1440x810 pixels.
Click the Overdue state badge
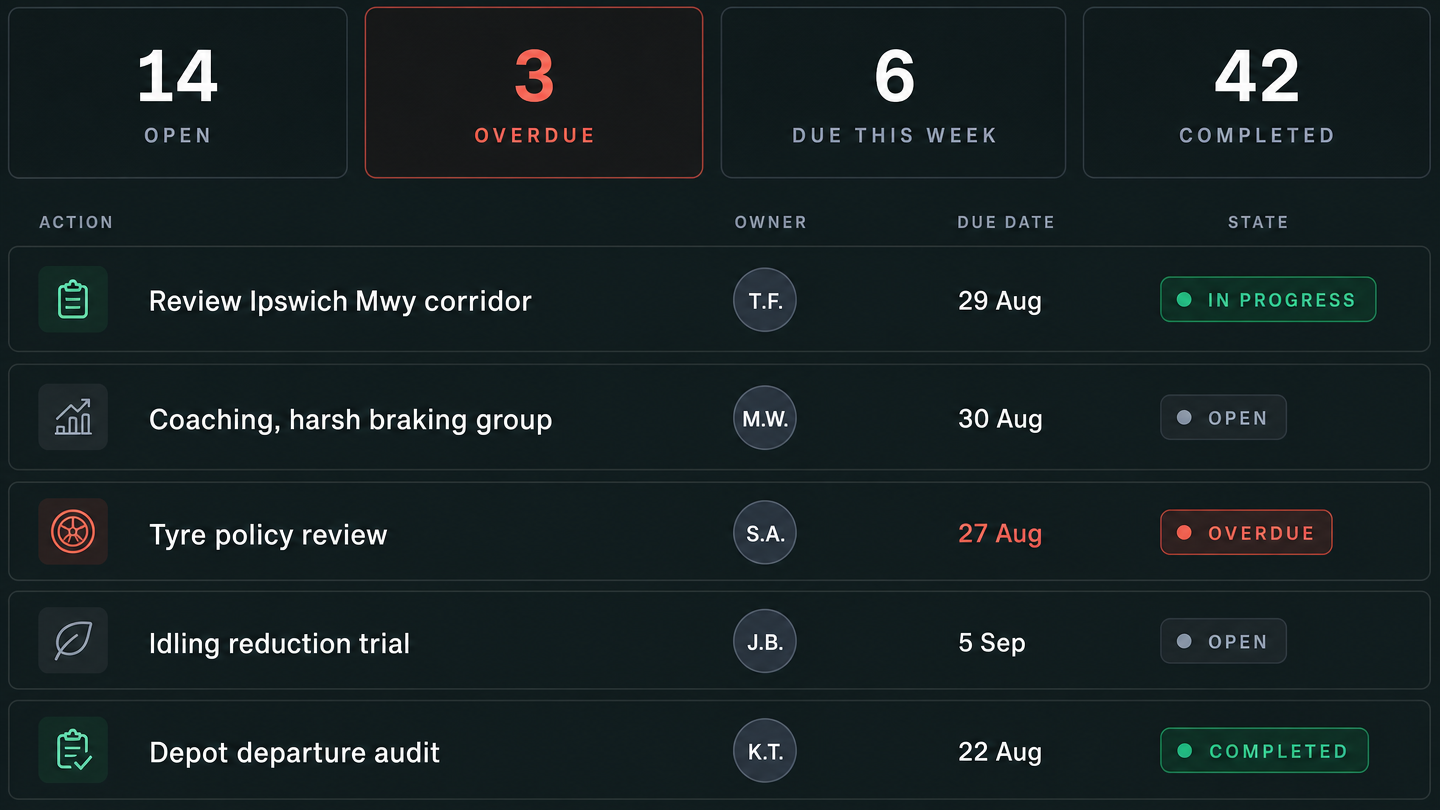(x=1246, y=533)
